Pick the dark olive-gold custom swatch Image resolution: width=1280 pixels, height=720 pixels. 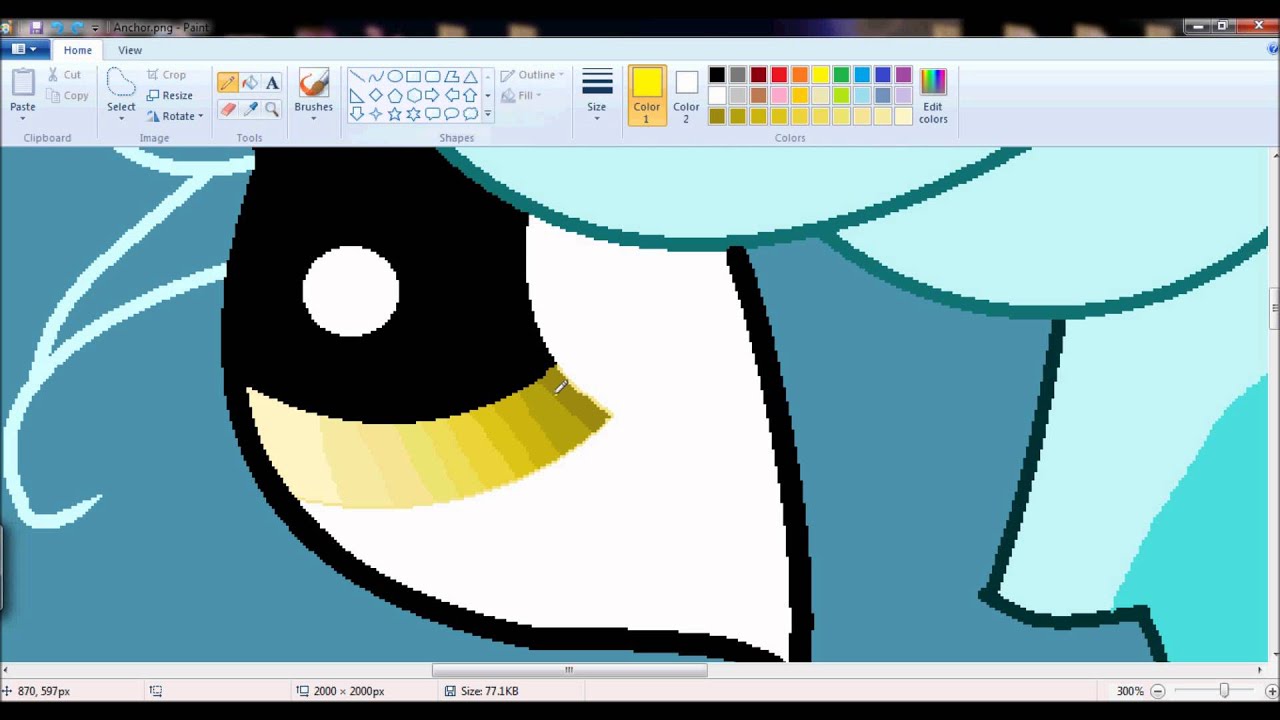tap(717, 117)
